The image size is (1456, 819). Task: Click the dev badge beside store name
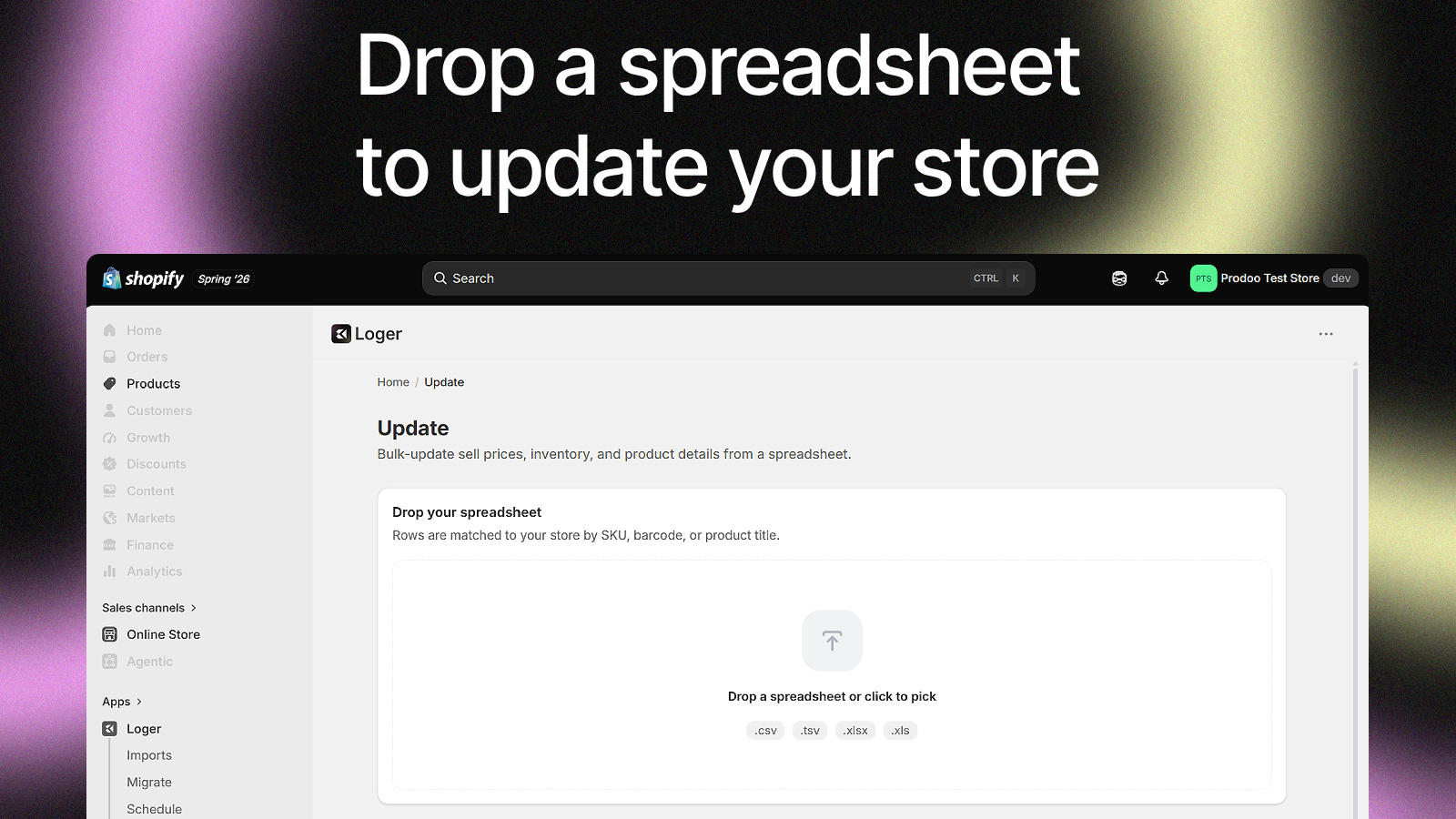click(1340, 278)
